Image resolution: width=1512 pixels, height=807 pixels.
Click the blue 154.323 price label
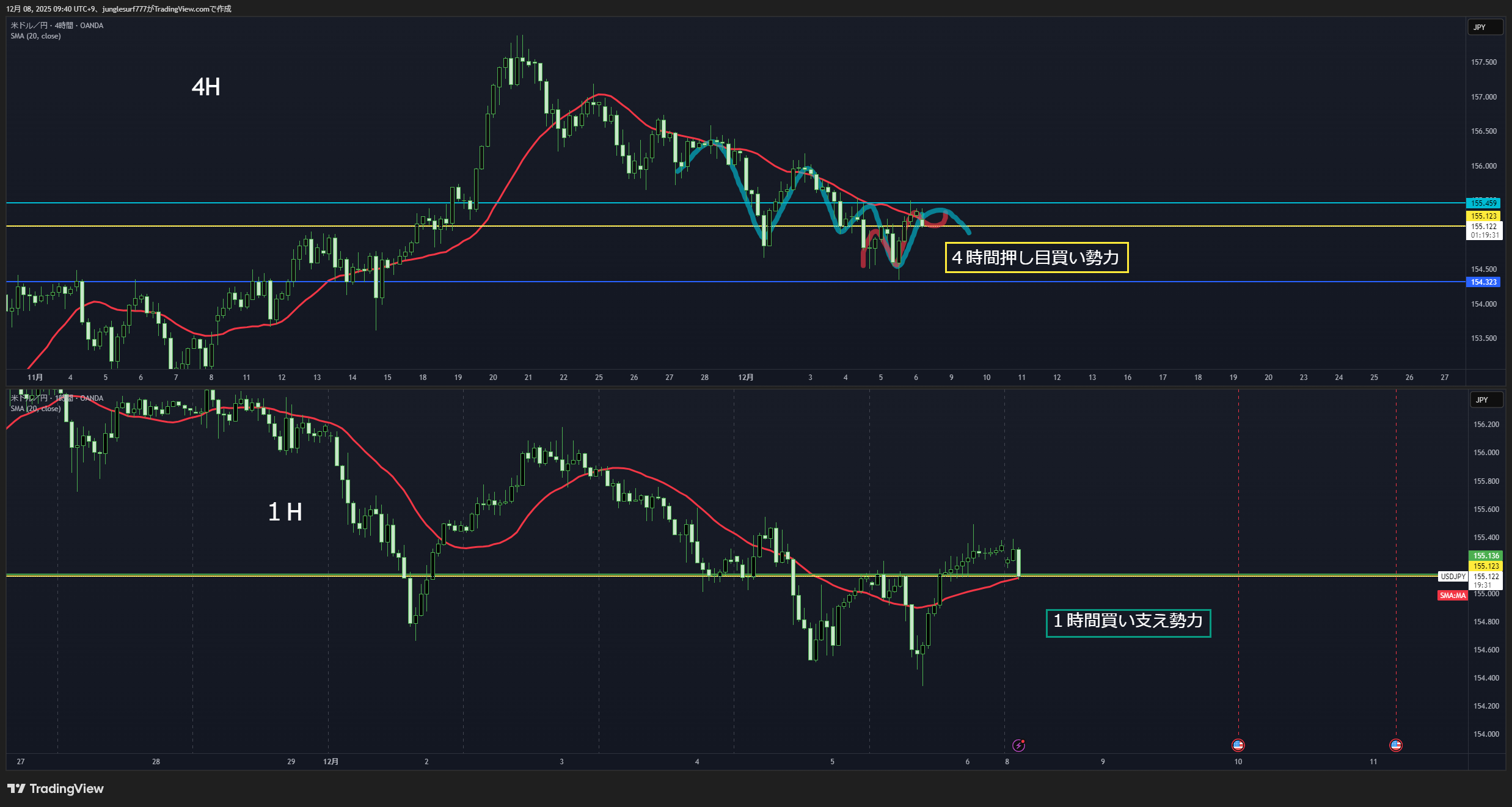[1483, 282]
